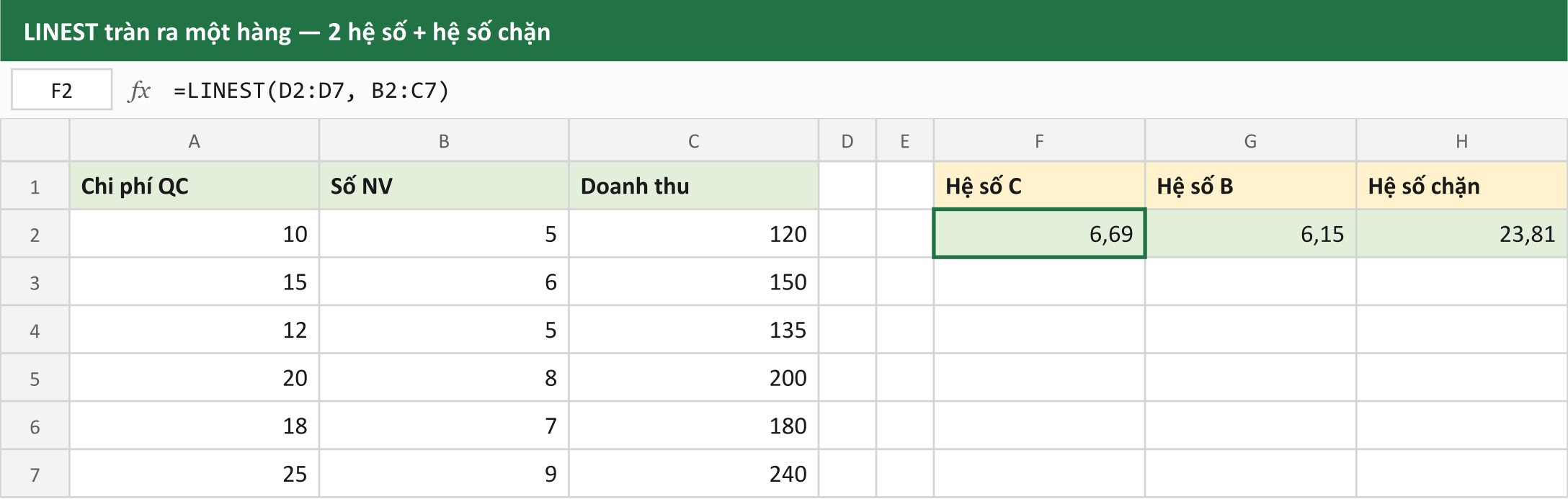
Task: Click the Name Box showing F2
Action: pos(62,90)
